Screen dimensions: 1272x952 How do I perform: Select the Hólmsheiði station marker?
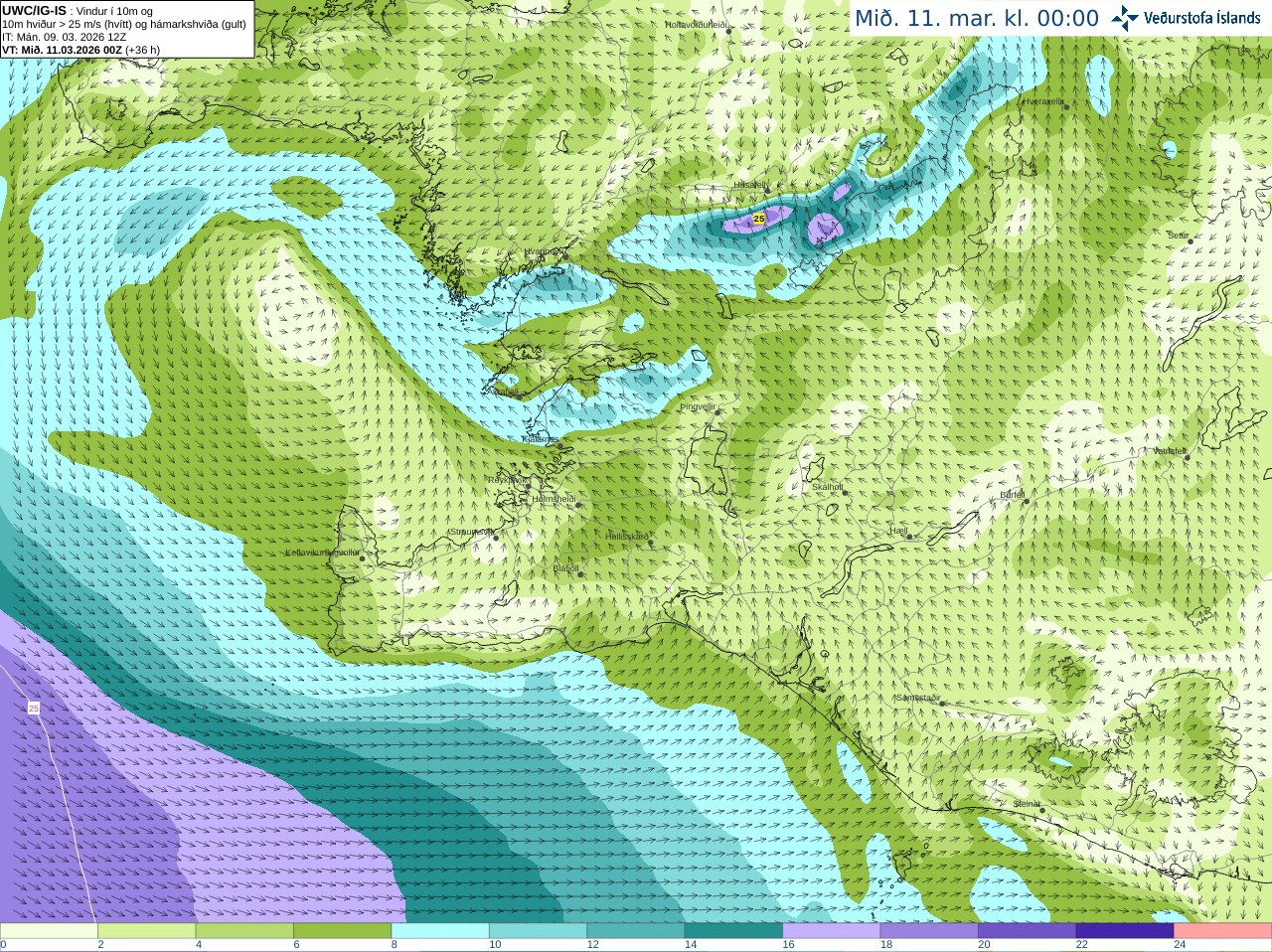[x=578, y=505]
